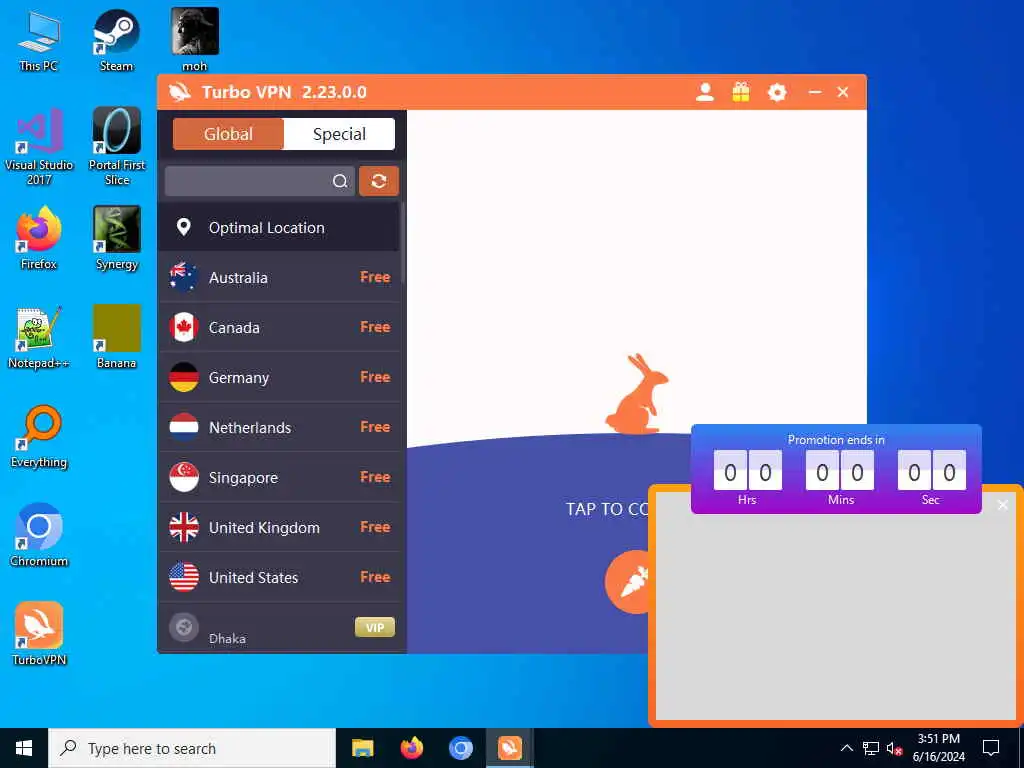The height and width of the screenshot is (768, 1024).
Task: Click the Free label beside Australia
Action: [x=375, y=277]
